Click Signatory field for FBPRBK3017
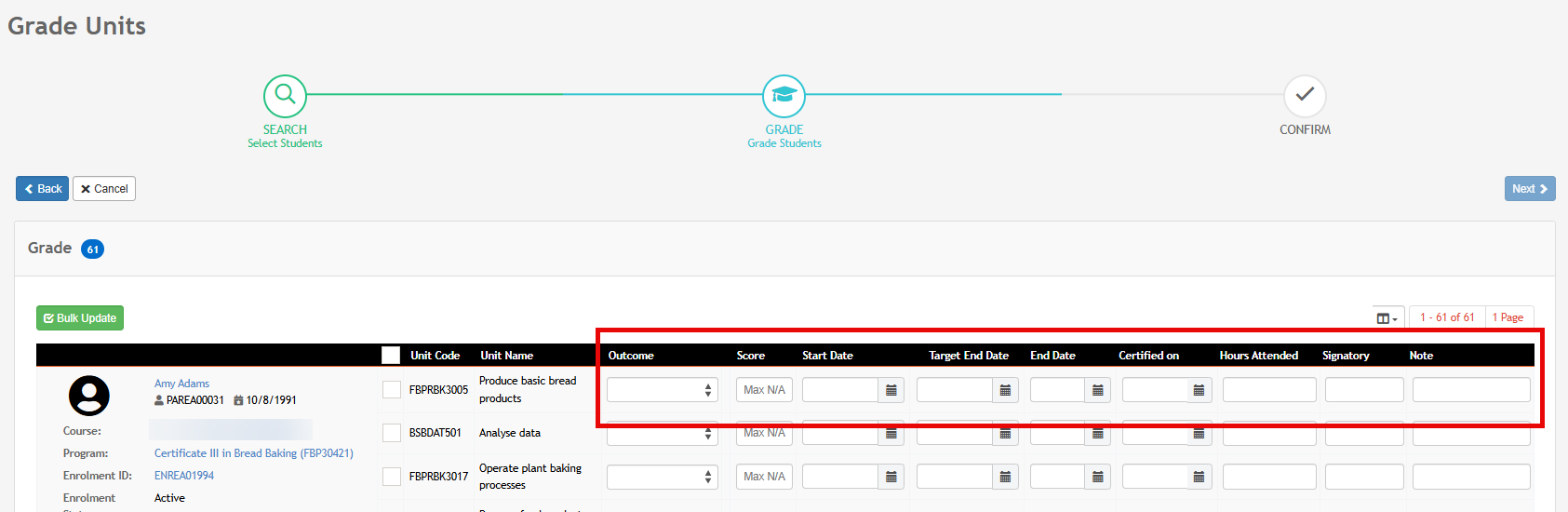The image size is (1568, 512). click(1364, 477)
